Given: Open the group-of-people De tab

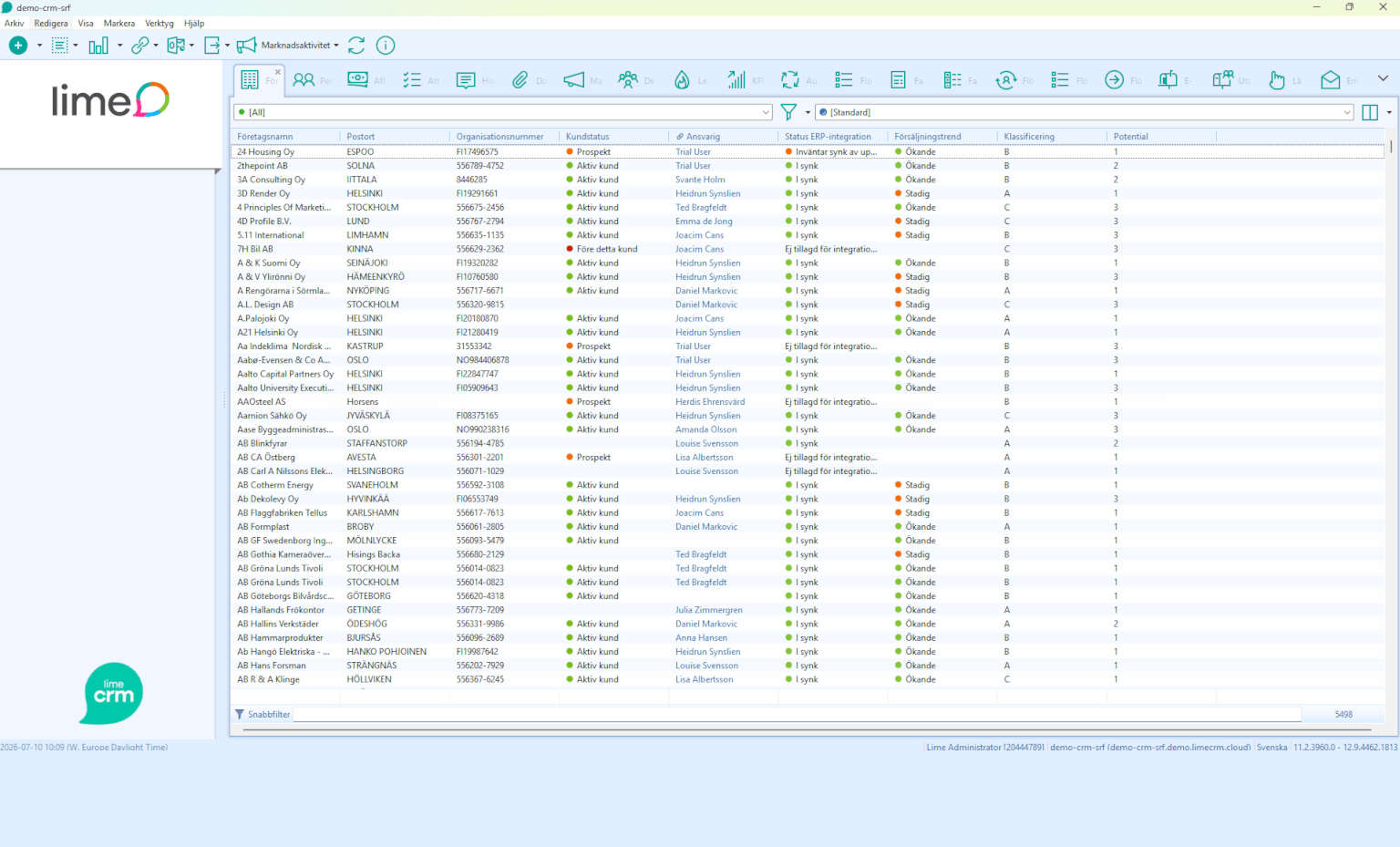Looking at the screenshot, I should click(635, 79).
